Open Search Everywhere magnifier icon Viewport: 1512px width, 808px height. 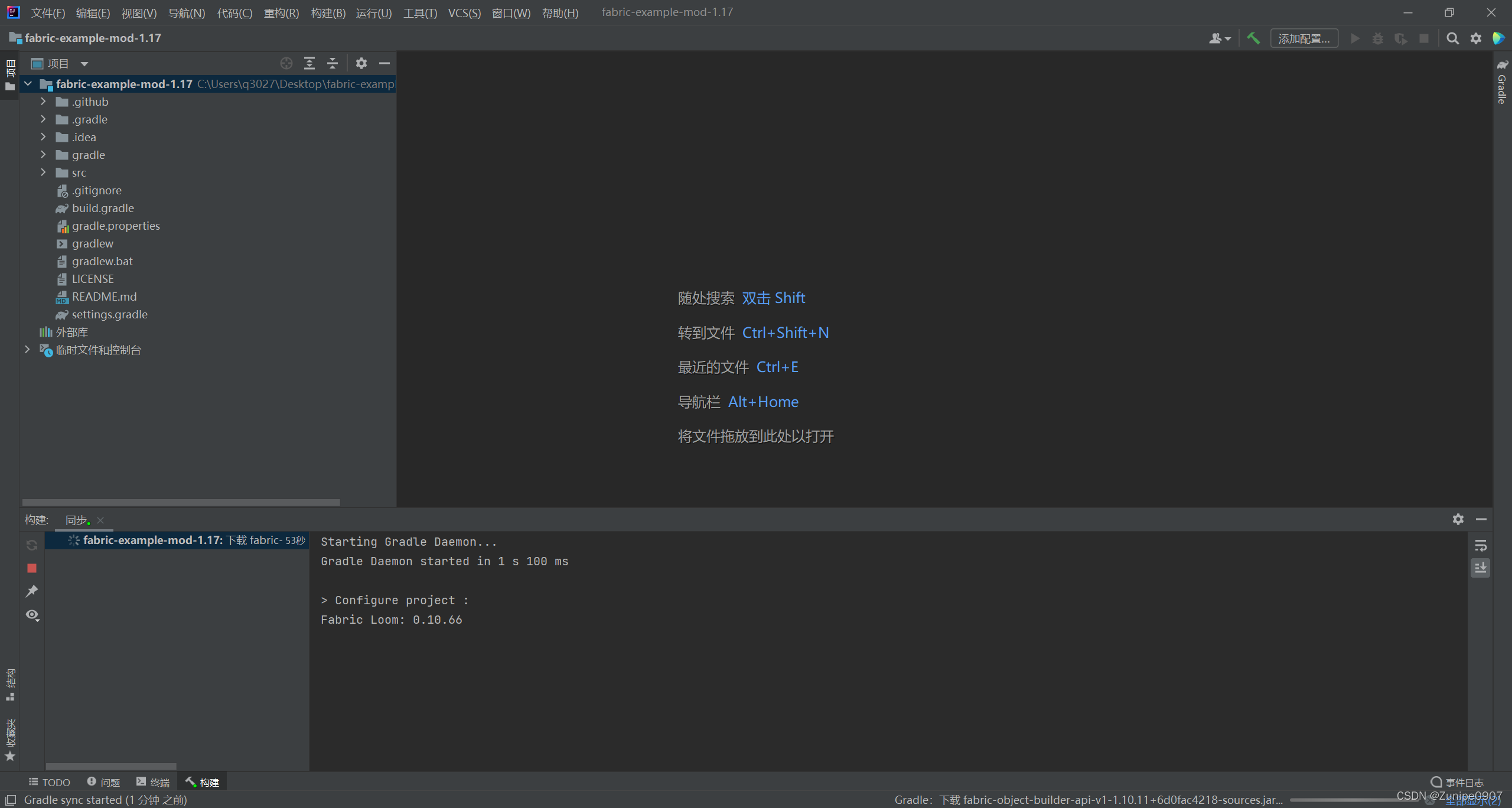pyautogui.click(x=1452, y=38)
